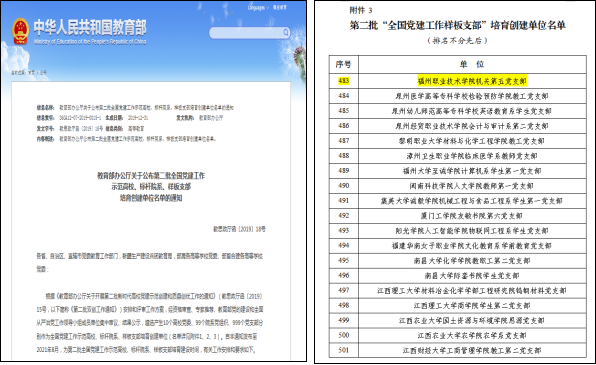Click the 附件 3 label
This screenshot has height=365, width=596.
[361, 11]
